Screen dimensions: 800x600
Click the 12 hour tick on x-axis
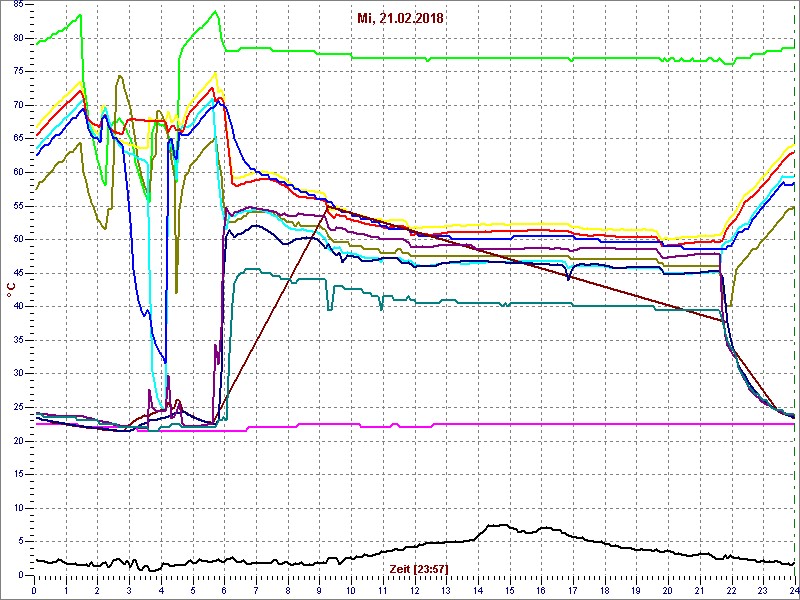415,589
